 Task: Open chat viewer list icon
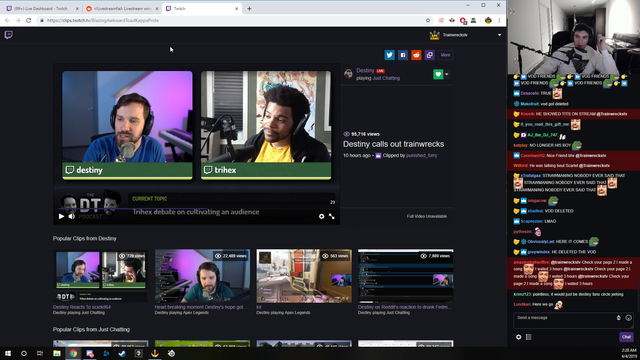click(529, 337)
